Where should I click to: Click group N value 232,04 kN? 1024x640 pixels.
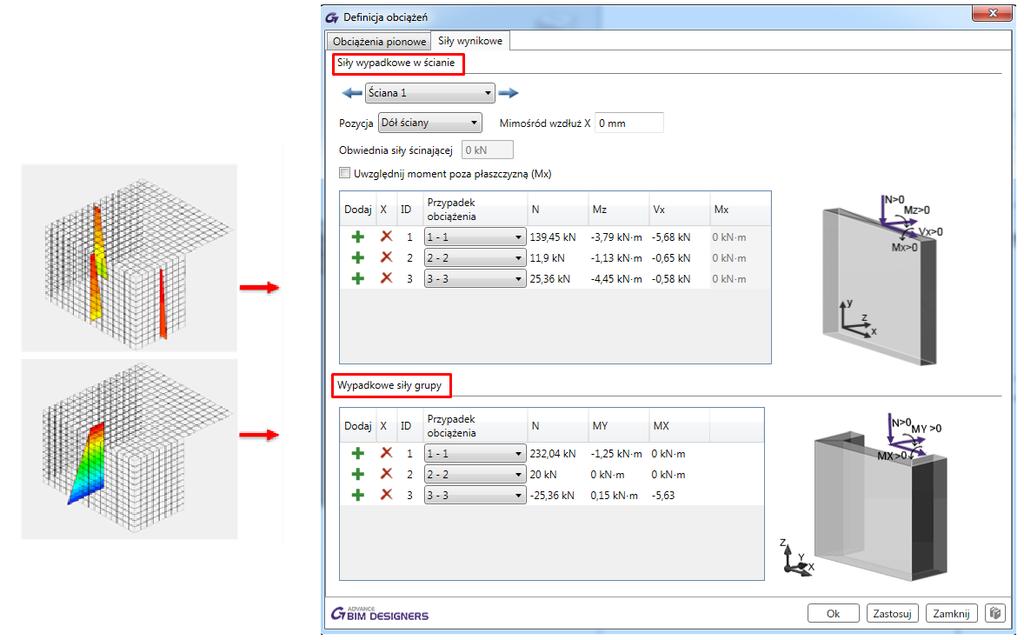pyautogui.click(x=552, y=453)
